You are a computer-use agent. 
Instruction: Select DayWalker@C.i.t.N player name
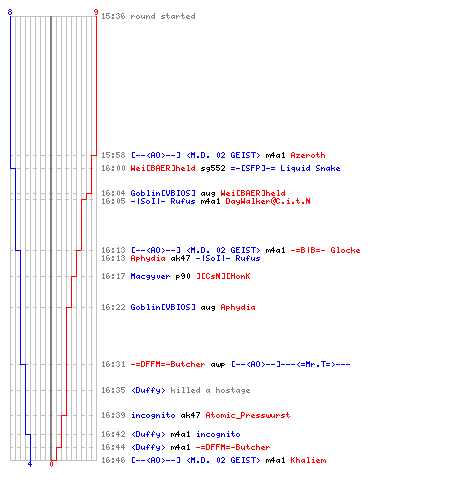point(268,201)
